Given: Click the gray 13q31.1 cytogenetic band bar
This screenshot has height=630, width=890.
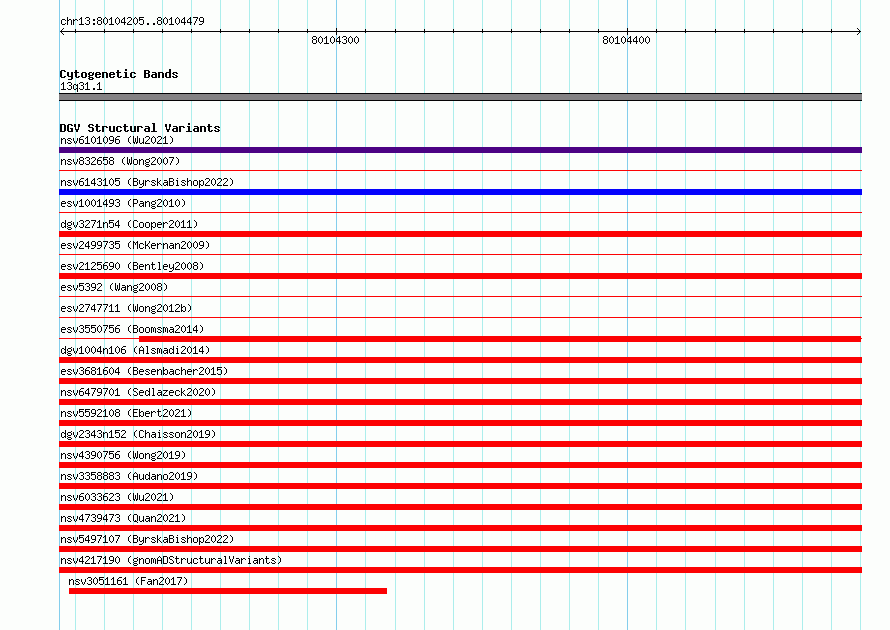Looking at the screenshot, I should coord(460,97).
